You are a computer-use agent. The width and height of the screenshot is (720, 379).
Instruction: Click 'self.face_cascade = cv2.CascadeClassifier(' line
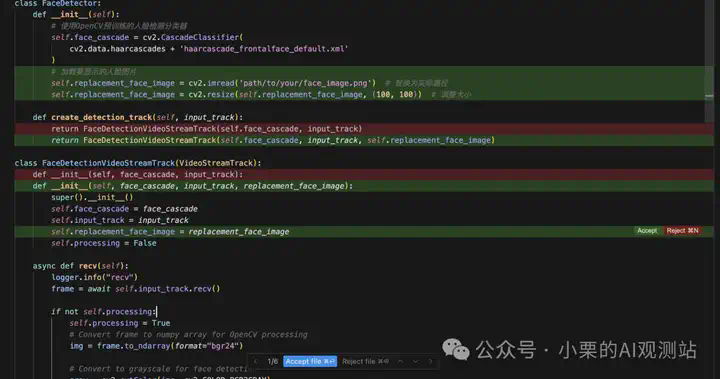[147, 37]
